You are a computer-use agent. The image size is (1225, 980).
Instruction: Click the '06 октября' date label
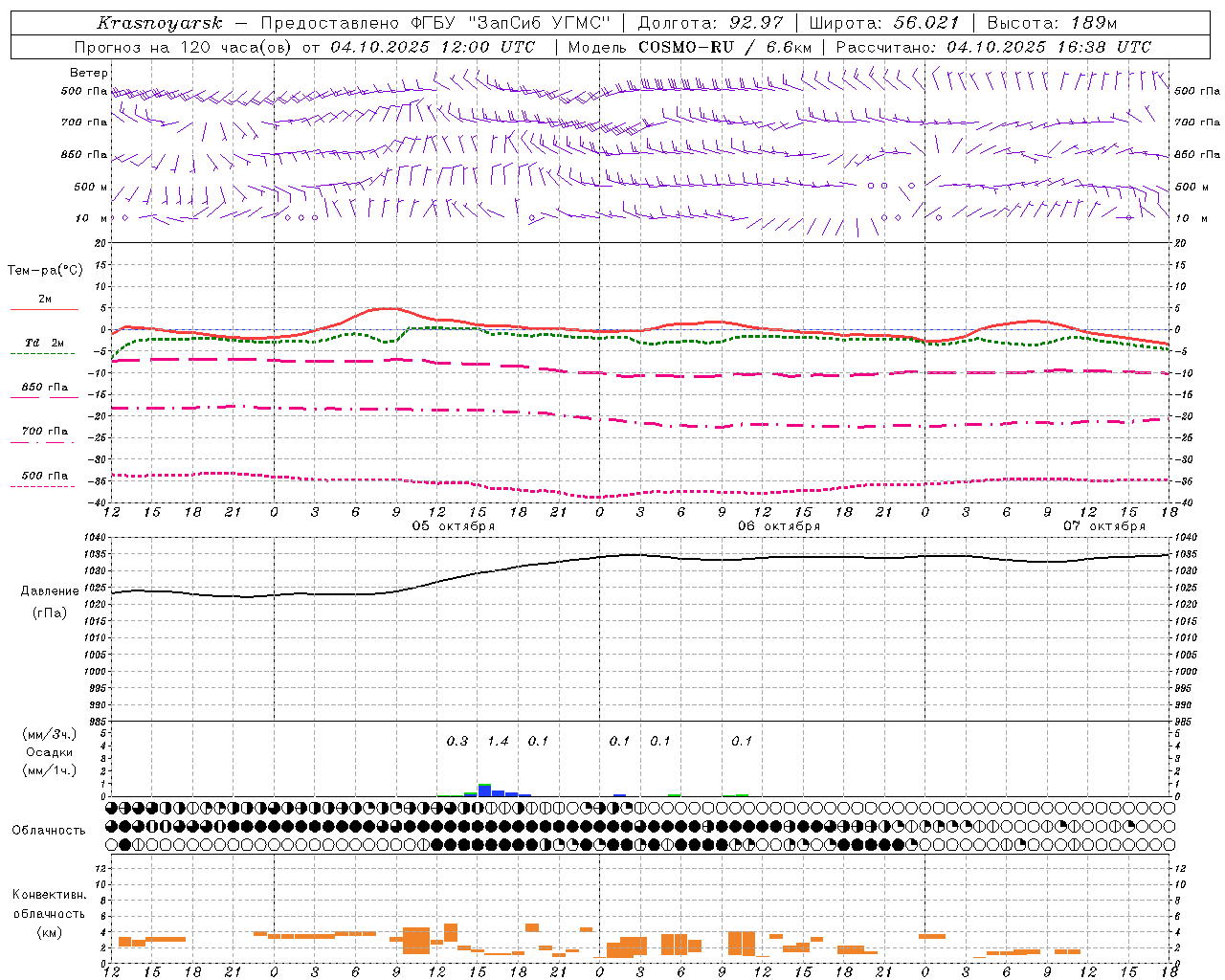coord(779,526)
